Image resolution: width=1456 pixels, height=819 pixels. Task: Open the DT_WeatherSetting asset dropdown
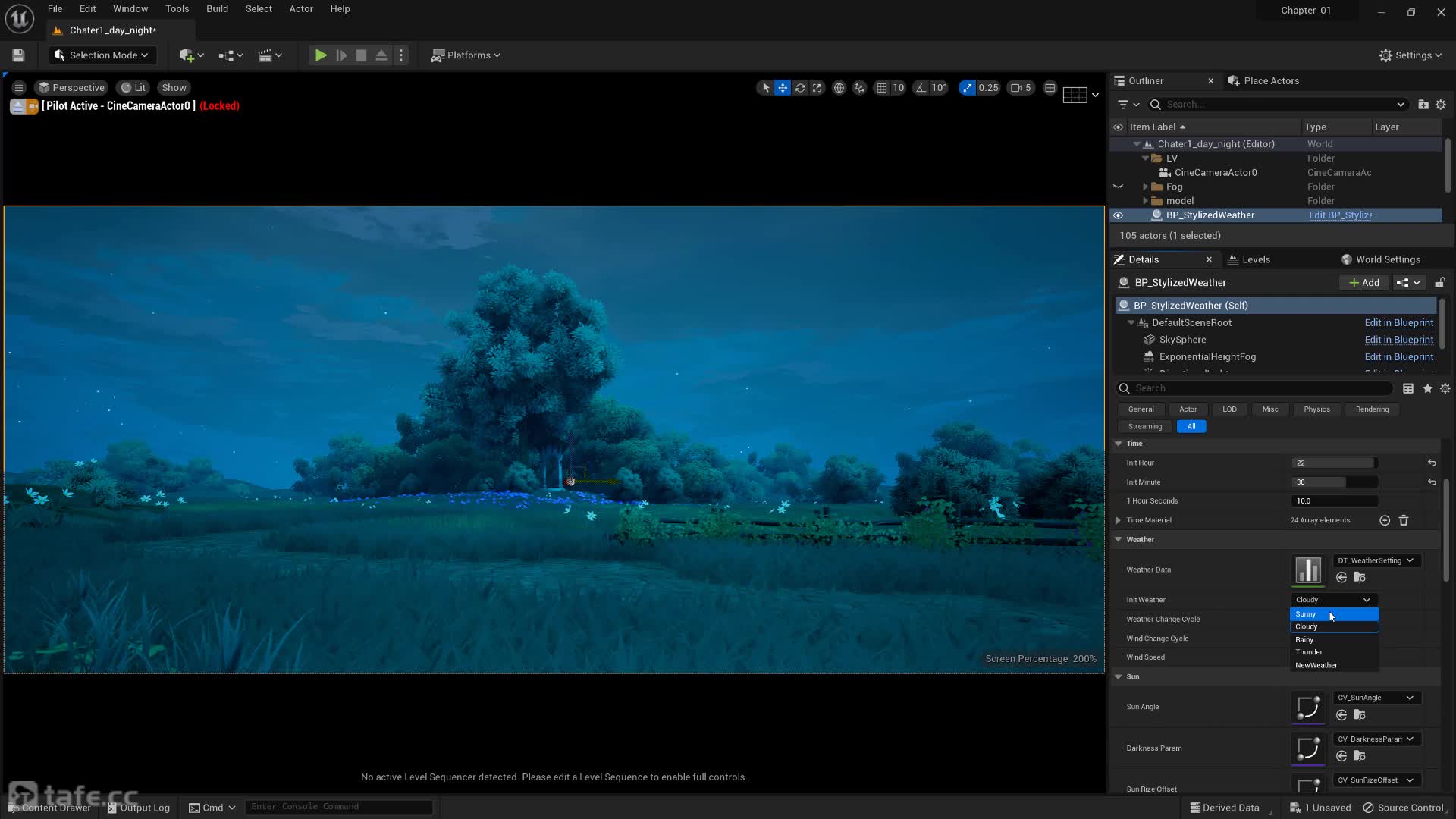(1376, 561)
